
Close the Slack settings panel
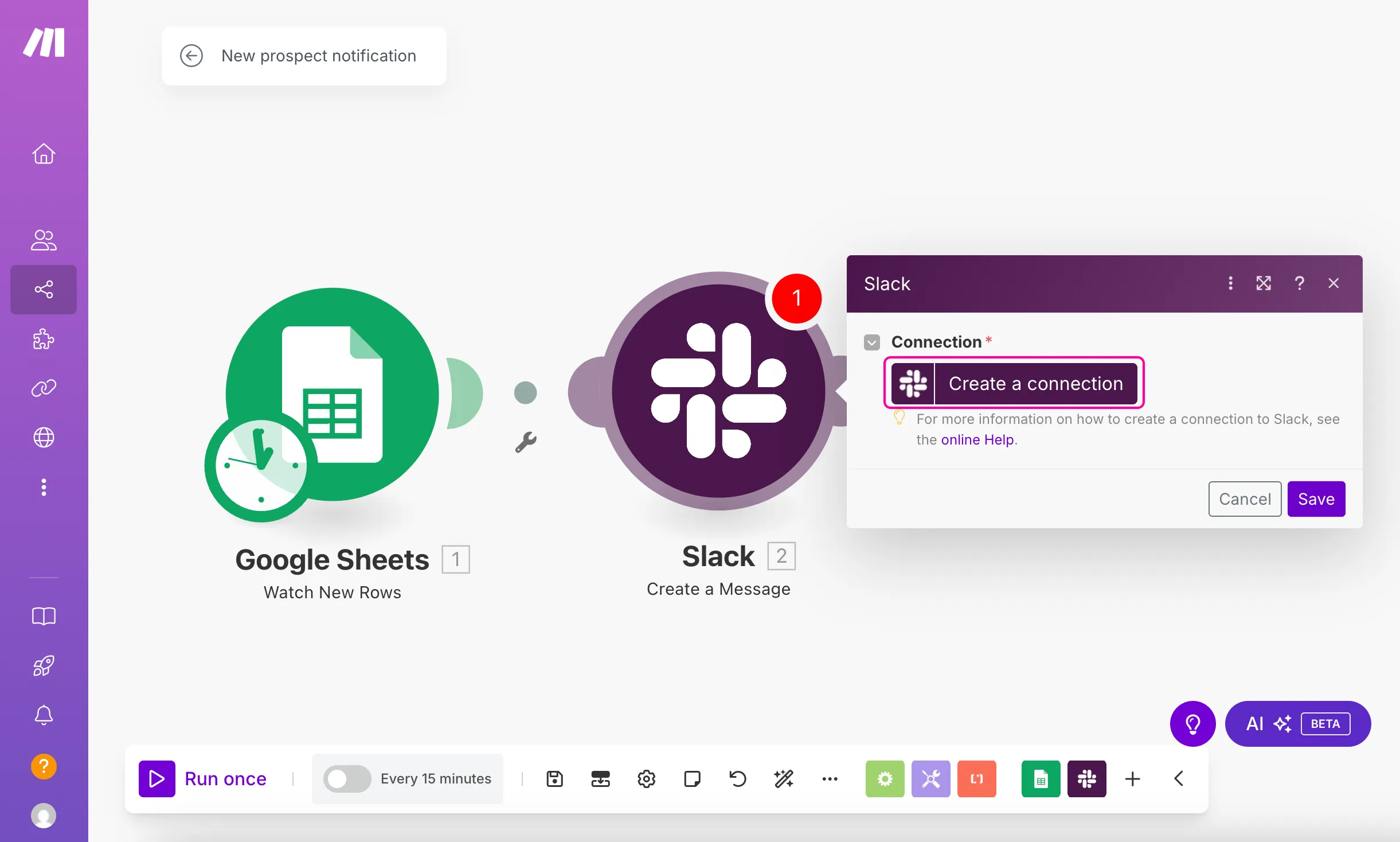1333,283
